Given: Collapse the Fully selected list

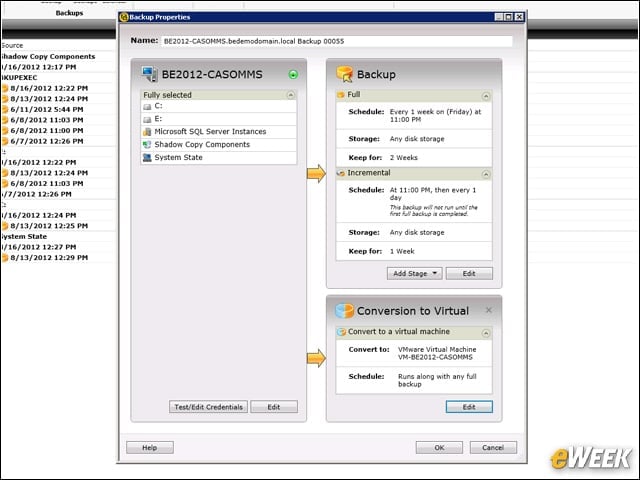Looking at the screenshot, I should [x=290, y=95].
